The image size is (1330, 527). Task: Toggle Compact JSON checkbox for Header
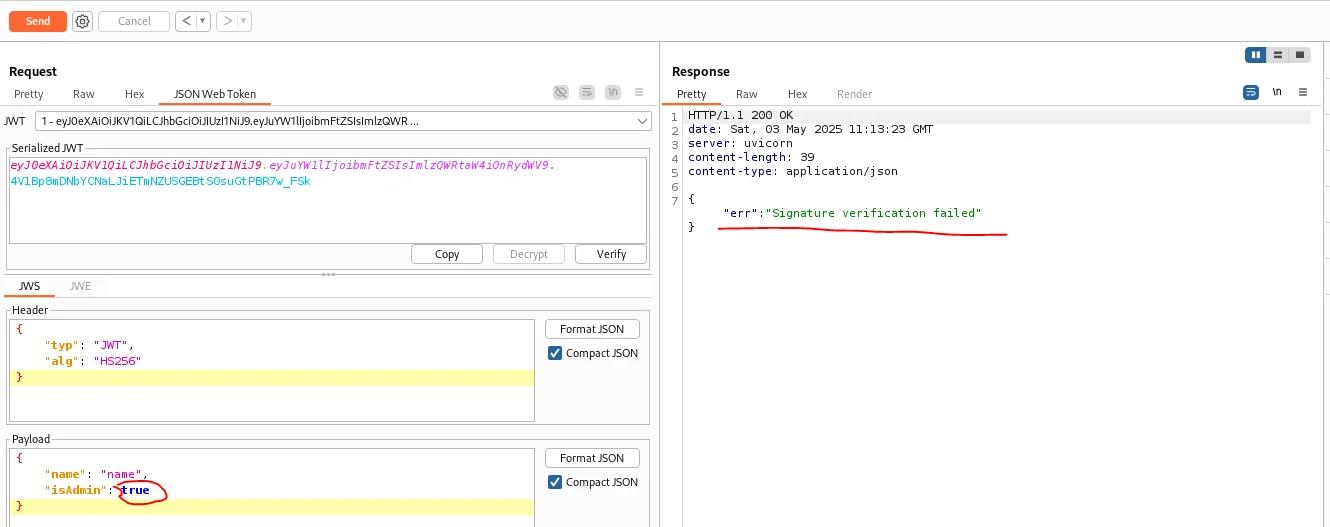click(555, 353)
